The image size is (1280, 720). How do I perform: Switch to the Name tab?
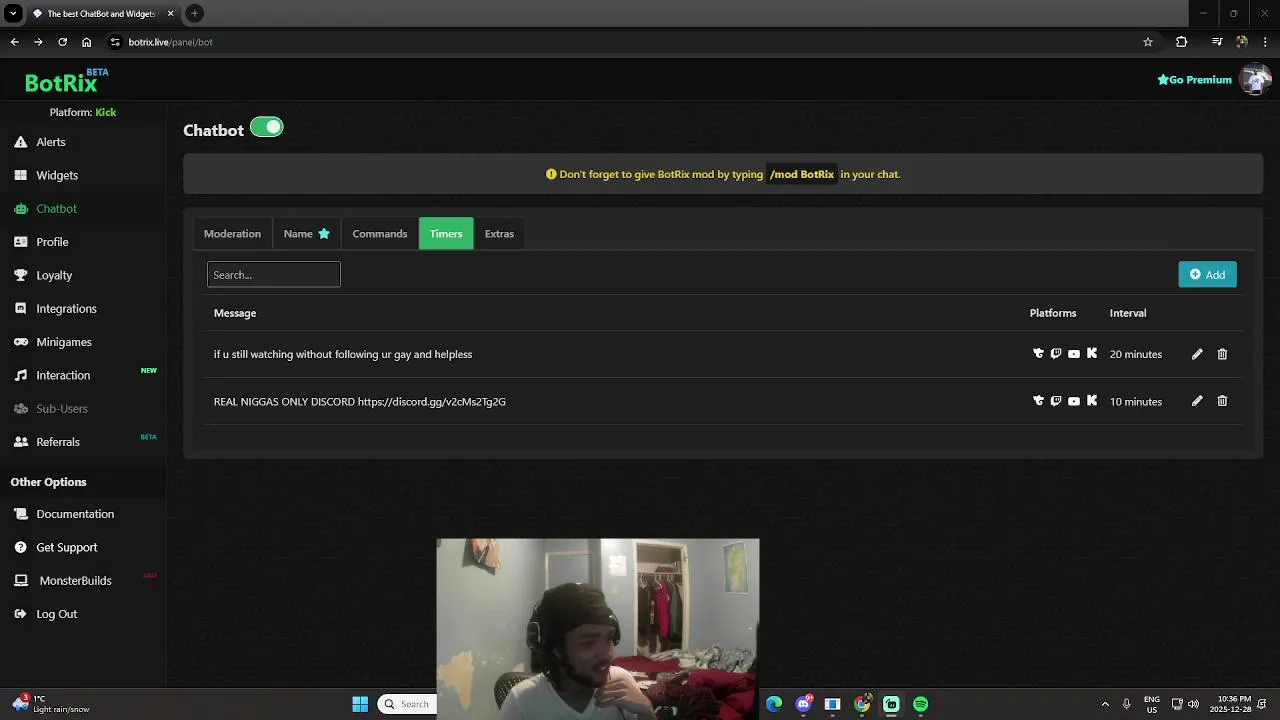pos(306,234)
